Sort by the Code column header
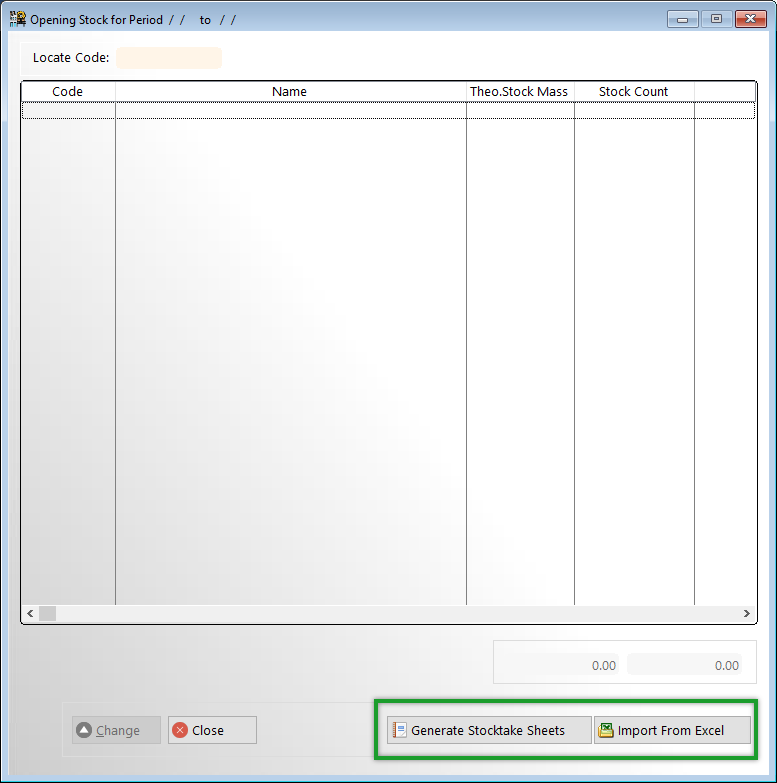Image resolution: width=777 pixels, height=783 pixels. [68, 92]
